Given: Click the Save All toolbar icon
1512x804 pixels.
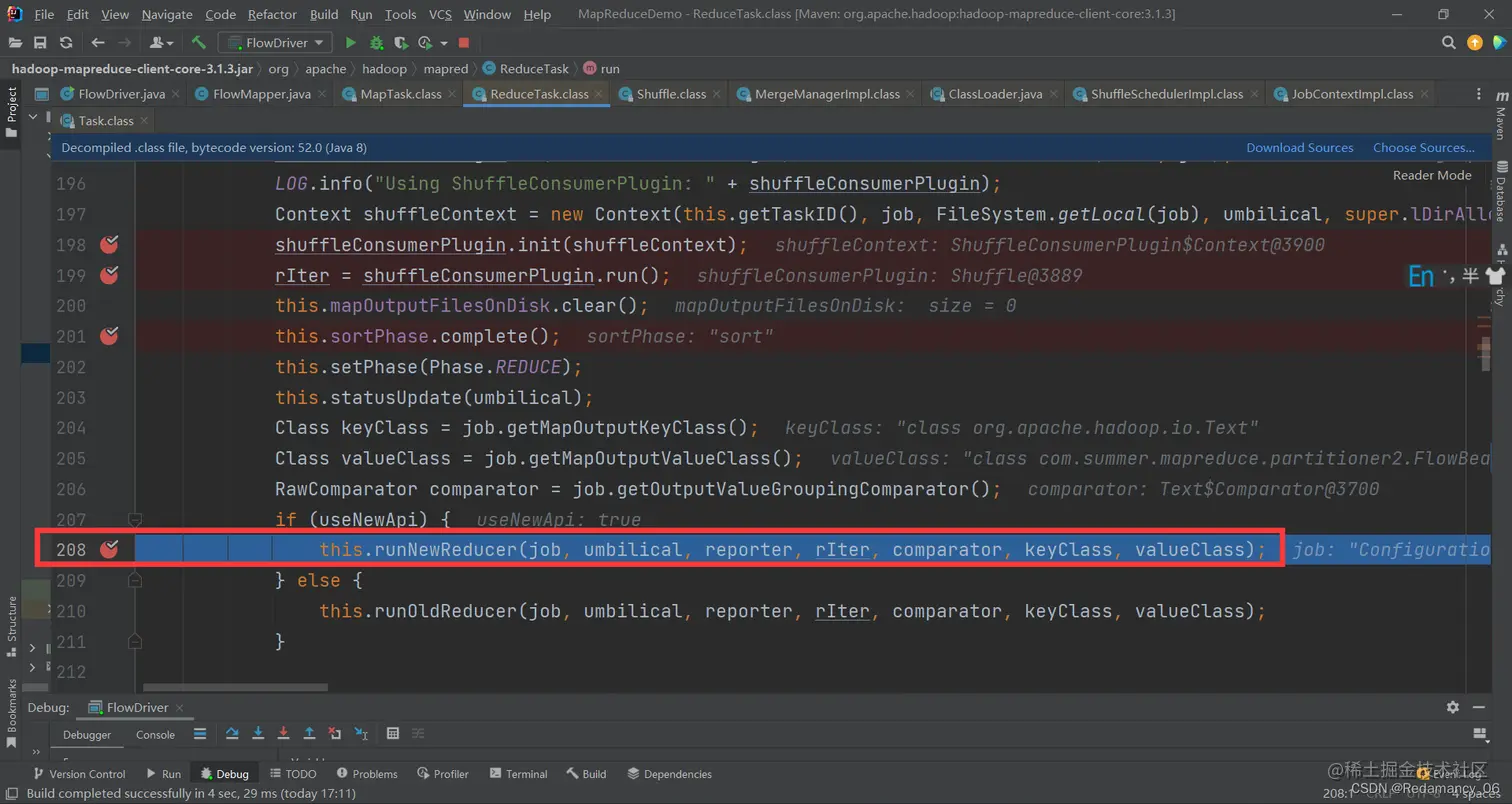Looking at the screenshot, I should point(40,43).
